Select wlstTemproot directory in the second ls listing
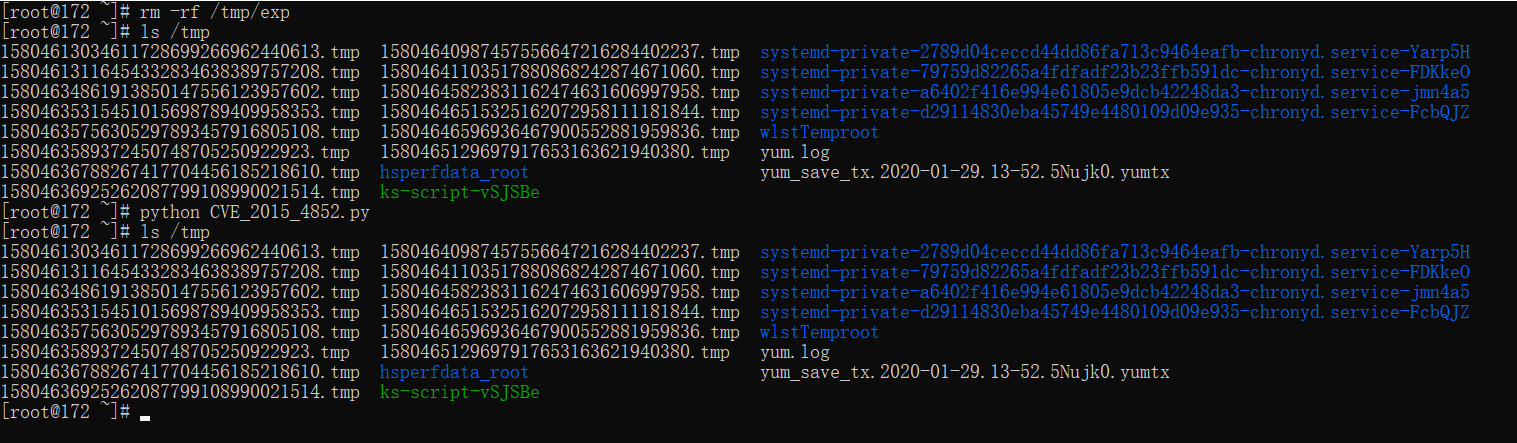Image resolution: width=1517 pixels, height=443 pixels. [x=819, y=332]
